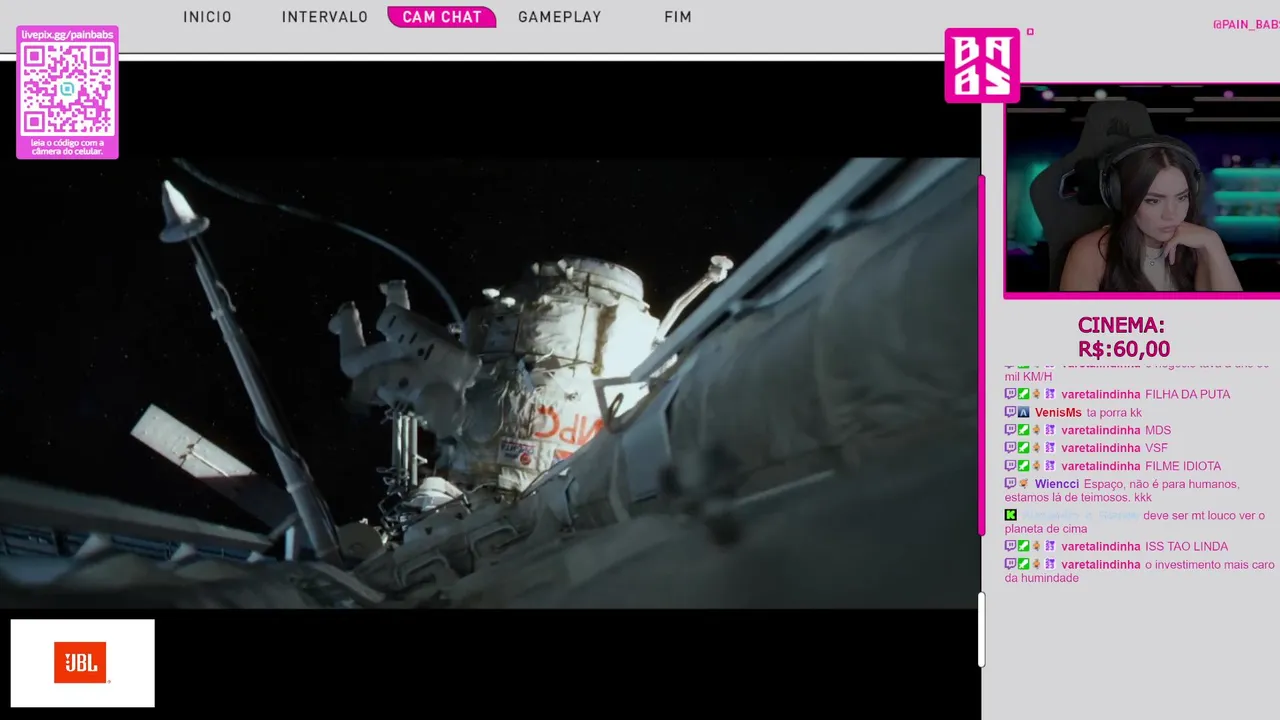Click the highlighted CAM CHAT tab
Screen dimensions: 1280x720
(x=442, y=17)
